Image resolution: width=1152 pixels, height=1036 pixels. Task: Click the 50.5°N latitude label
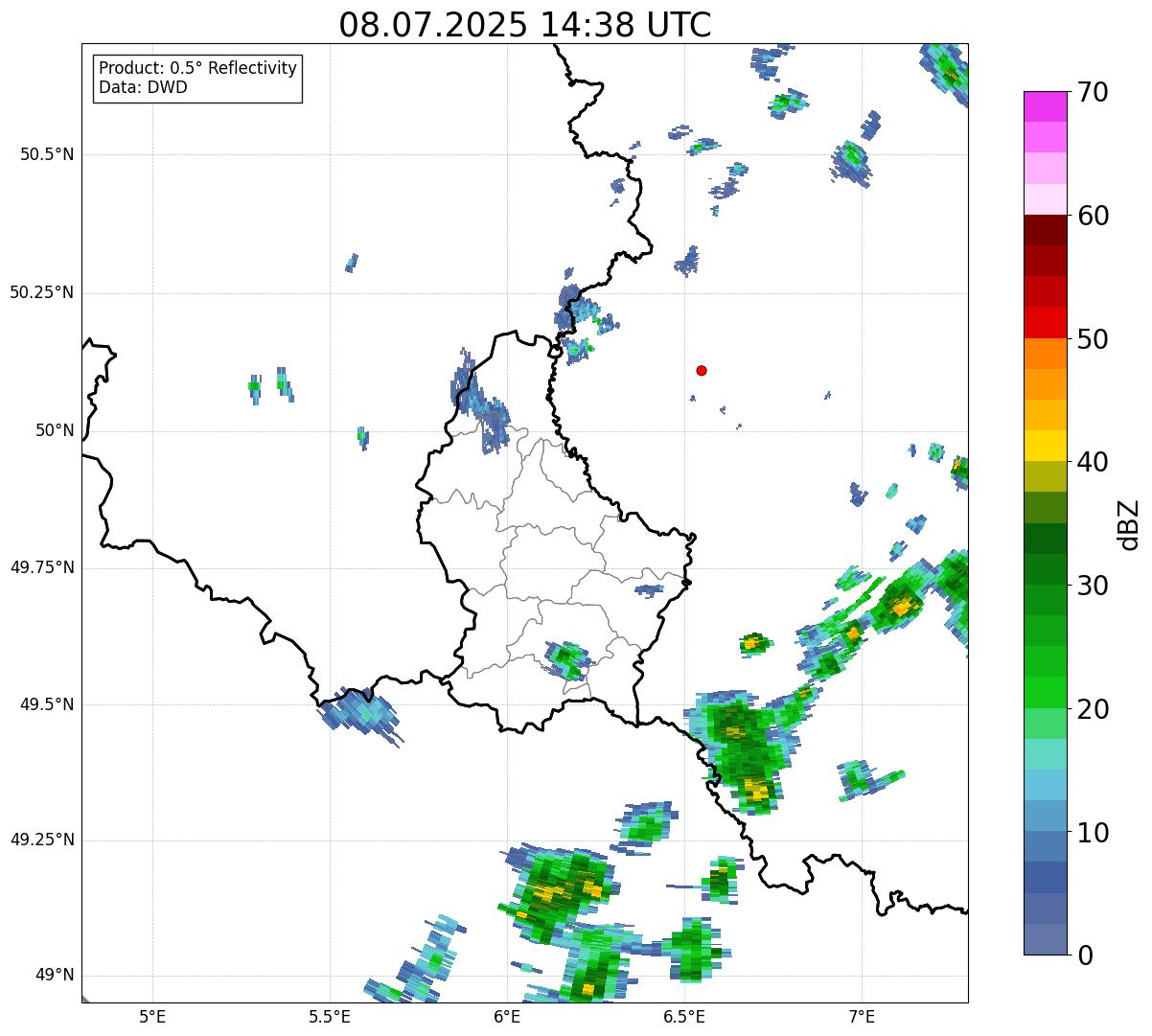point(47,154)
